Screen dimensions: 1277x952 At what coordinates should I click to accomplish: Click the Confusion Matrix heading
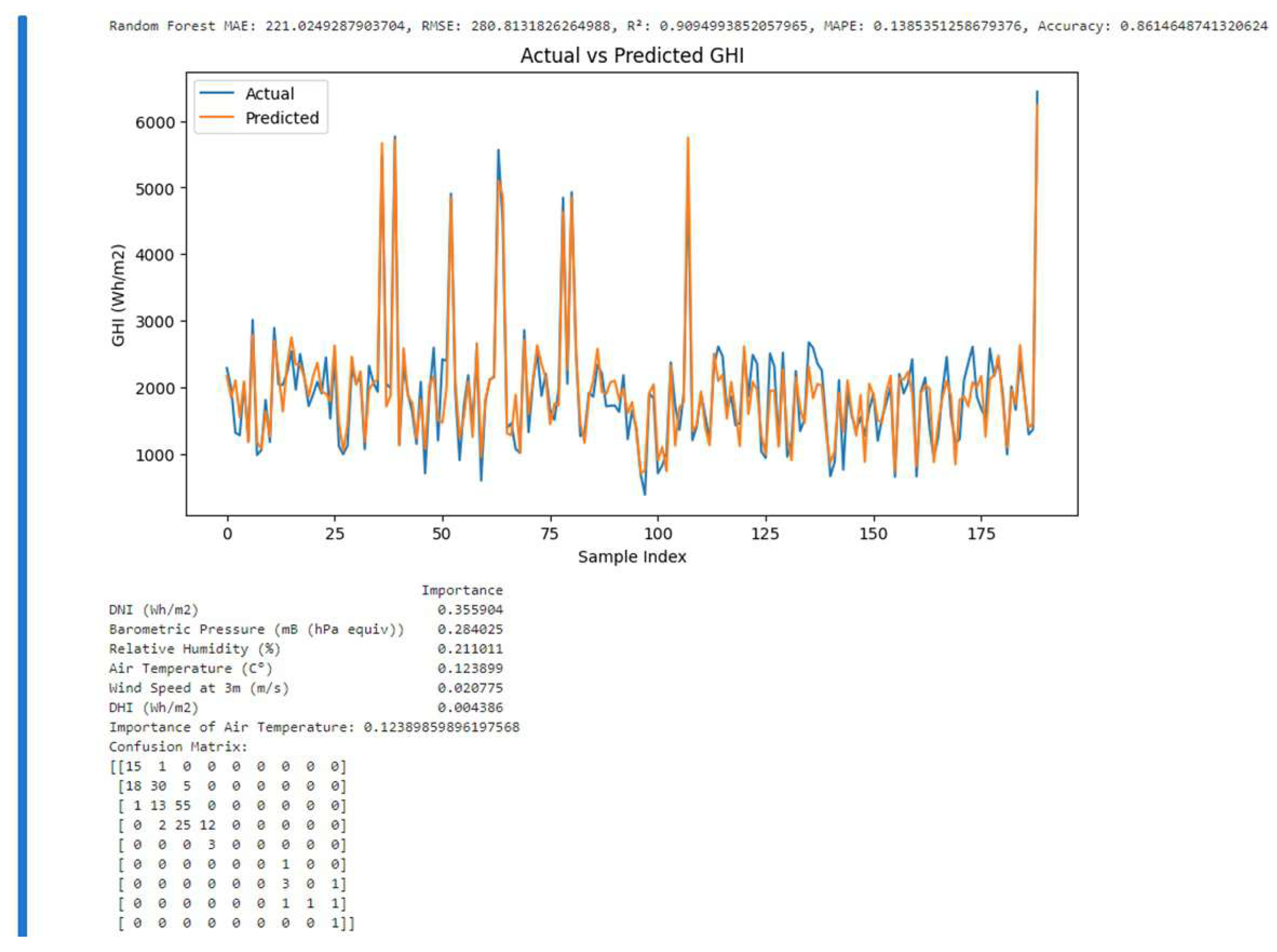[x=179, y=748]
